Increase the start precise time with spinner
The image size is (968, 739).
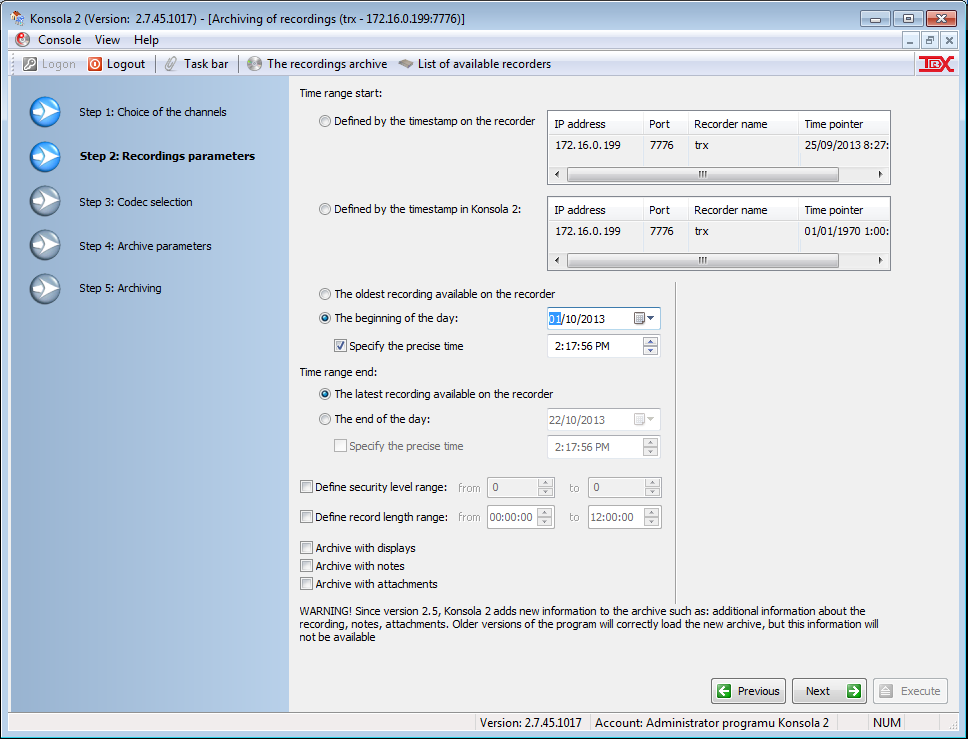click(x=650, y=341)
